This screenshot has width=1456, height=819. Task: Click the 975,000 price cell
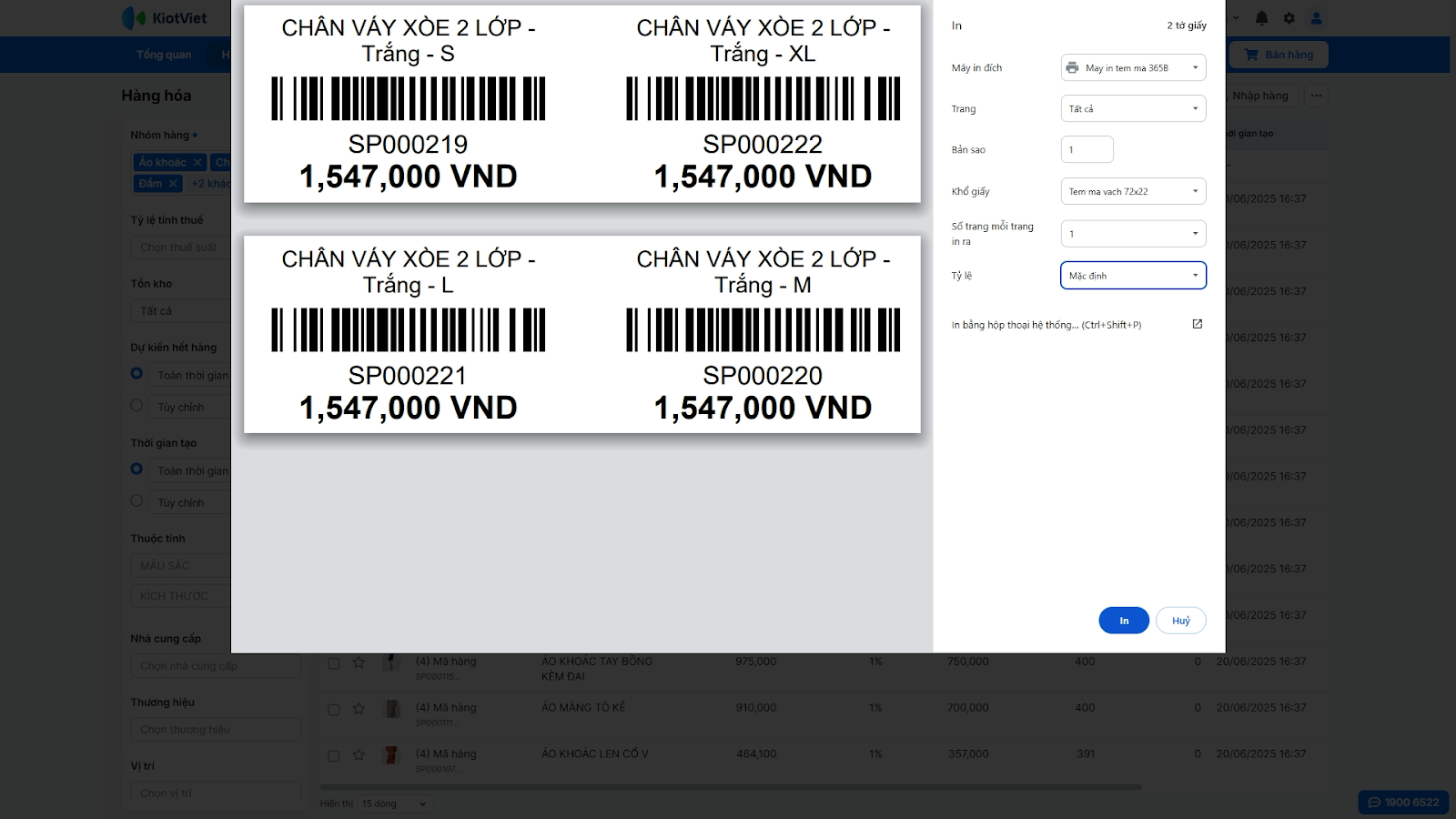[x=756, y=662]
